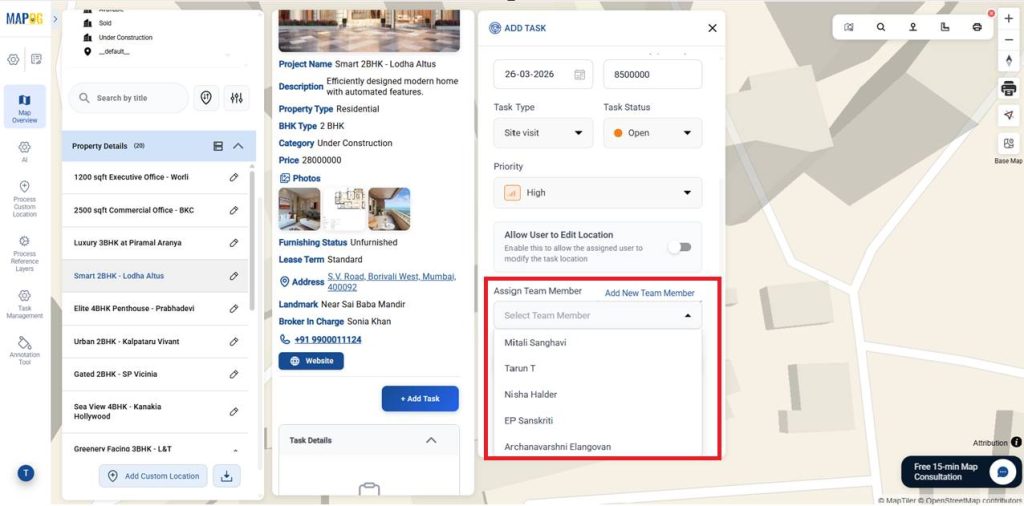This screenshot has width=1024, height=506.
Task: Open the balcony sea view thumbnail
Action: click(x=389, y=209)
